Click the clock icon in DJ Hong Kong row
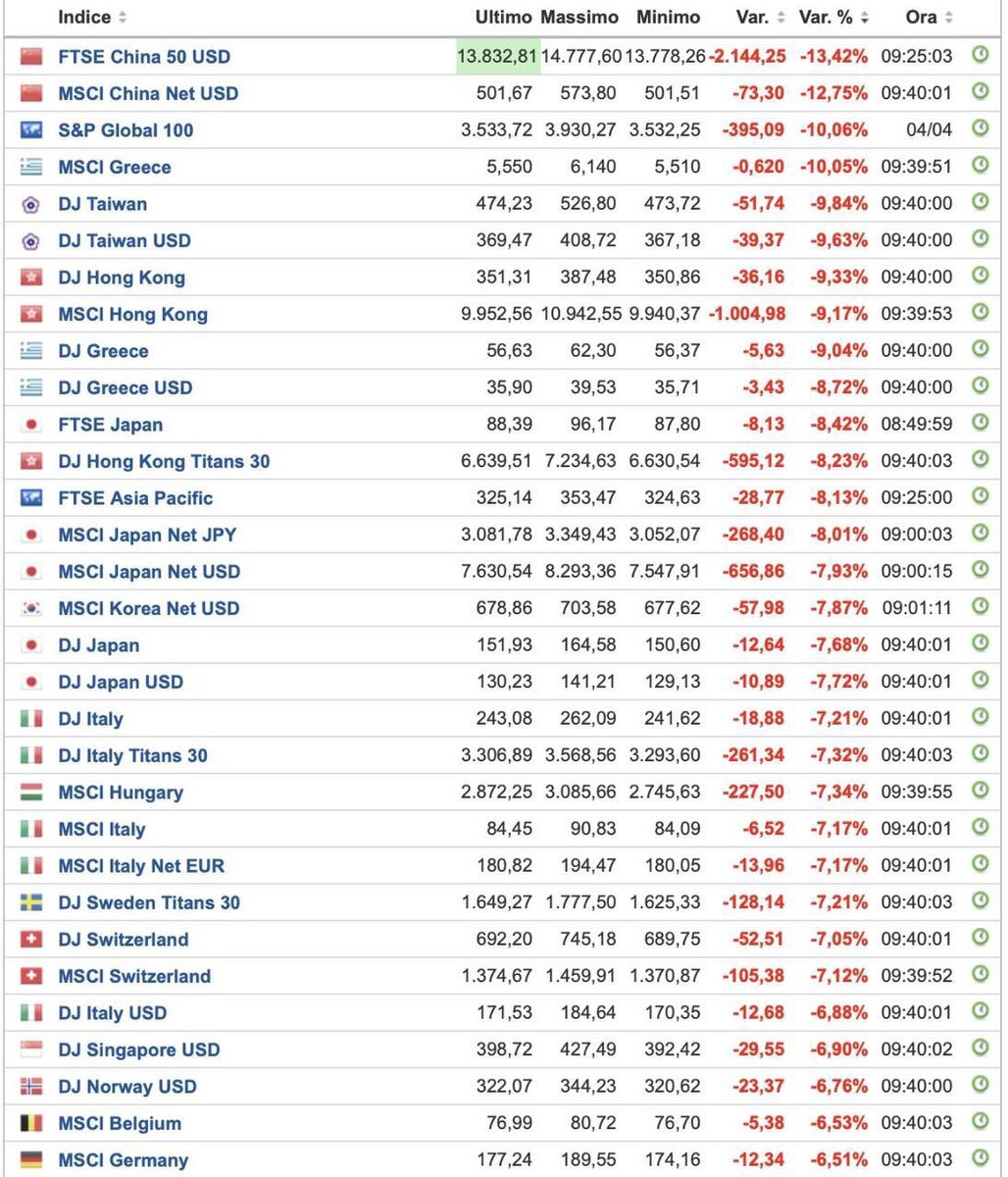 (x=980, y=276)
